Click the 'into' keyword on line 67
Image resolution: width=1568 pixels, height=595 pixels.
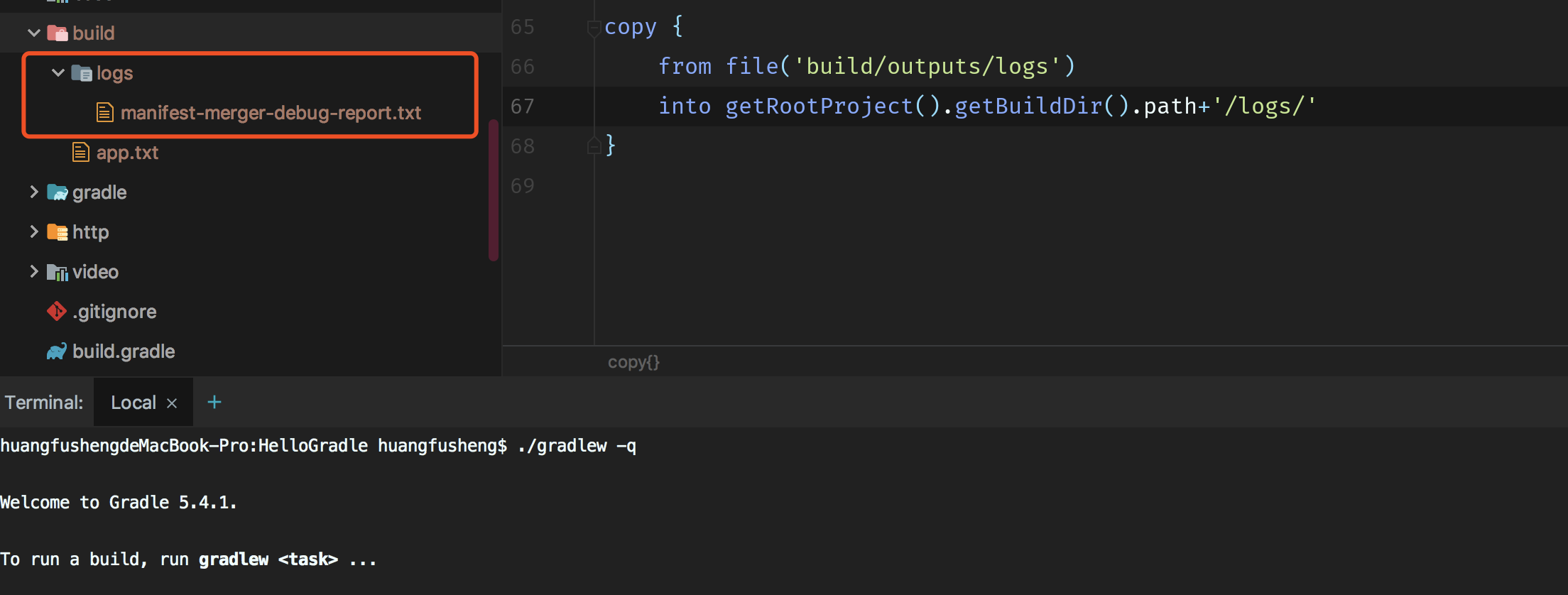click(685, 106)
